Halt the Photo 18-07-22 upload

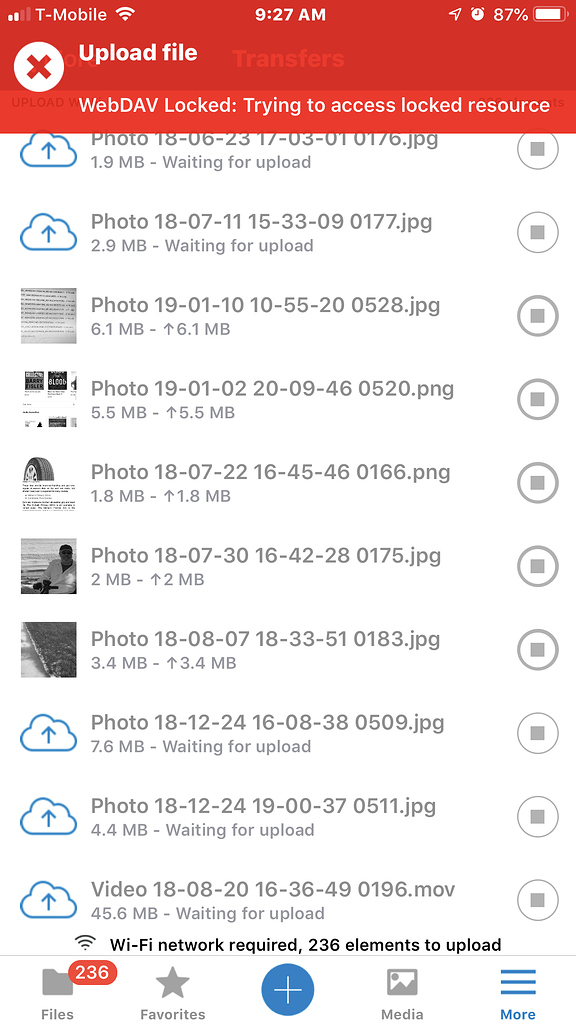pos(537,483)
